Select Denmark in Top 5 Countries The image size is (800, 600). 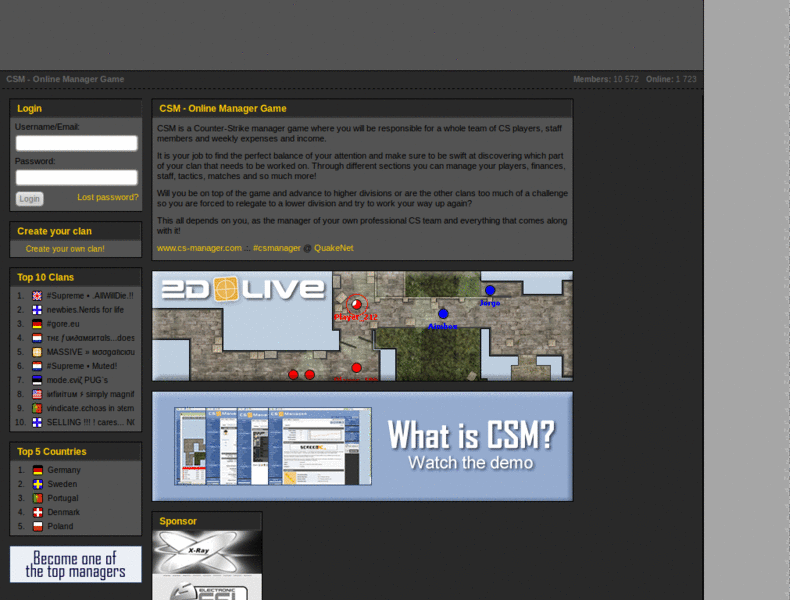64,512
